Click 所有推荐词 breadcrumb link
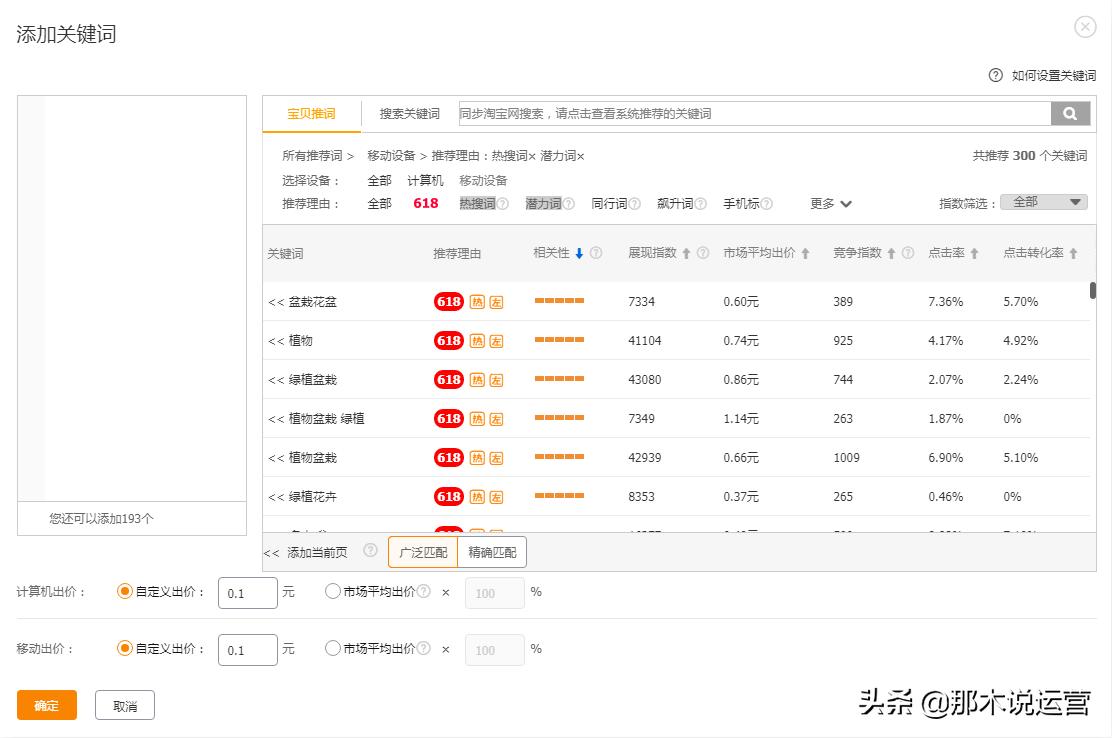The width and height of the screenshot is (1112, 738). 312,155
